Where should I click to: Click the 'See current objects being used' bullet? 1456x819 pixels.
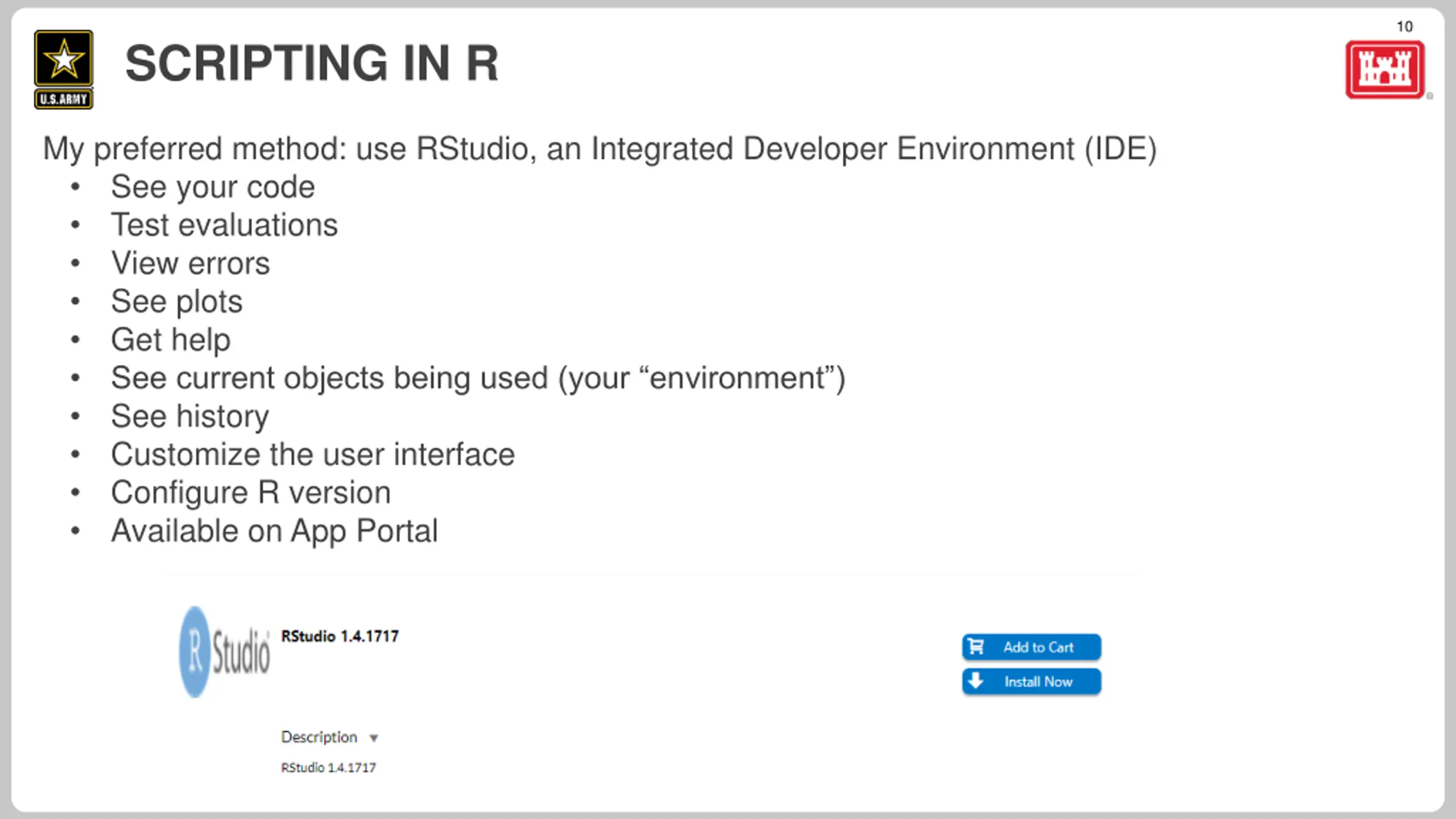coord(478,378)
